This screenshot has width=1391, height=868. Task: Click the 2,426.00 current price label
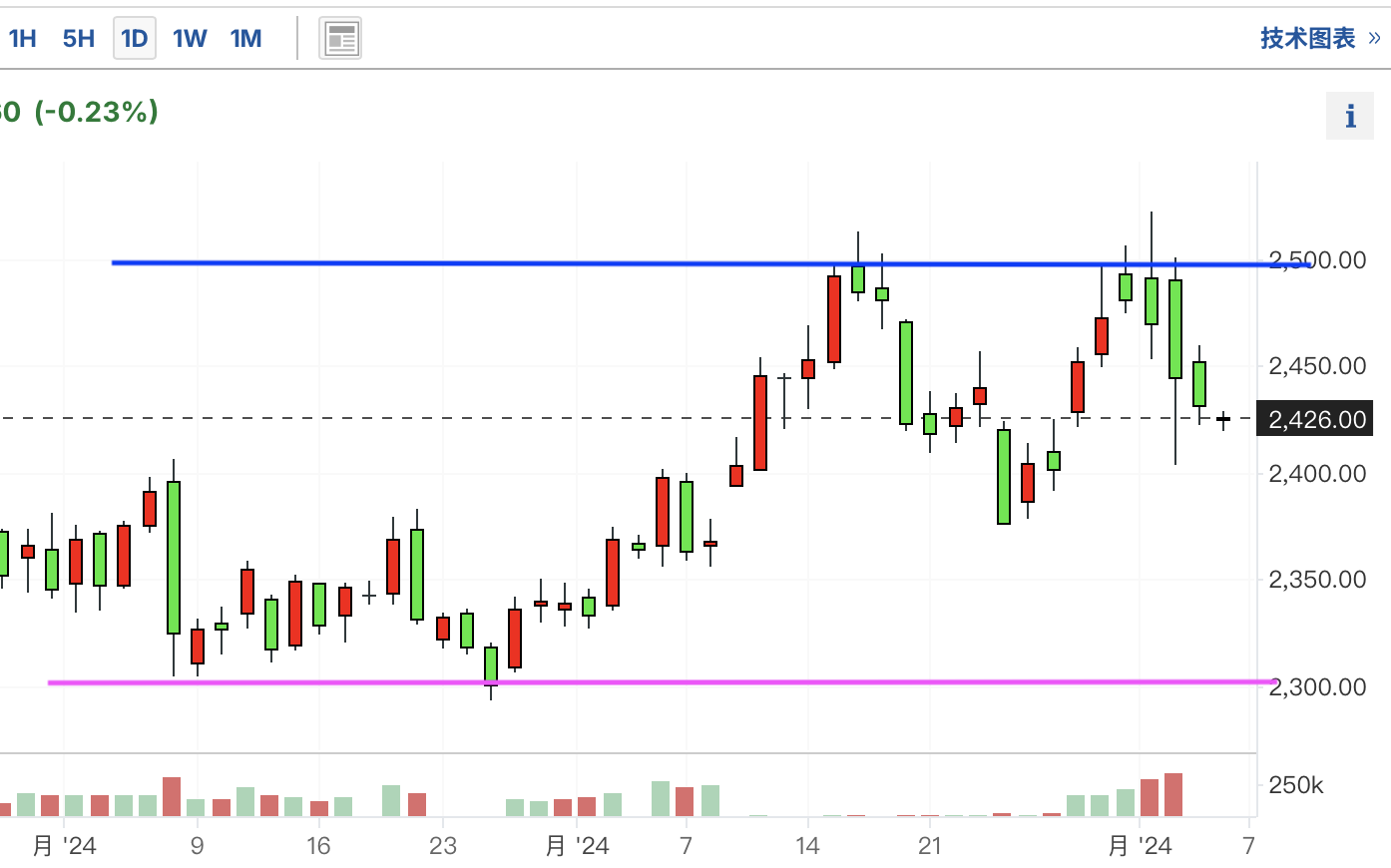click(x=1316, y=419)
